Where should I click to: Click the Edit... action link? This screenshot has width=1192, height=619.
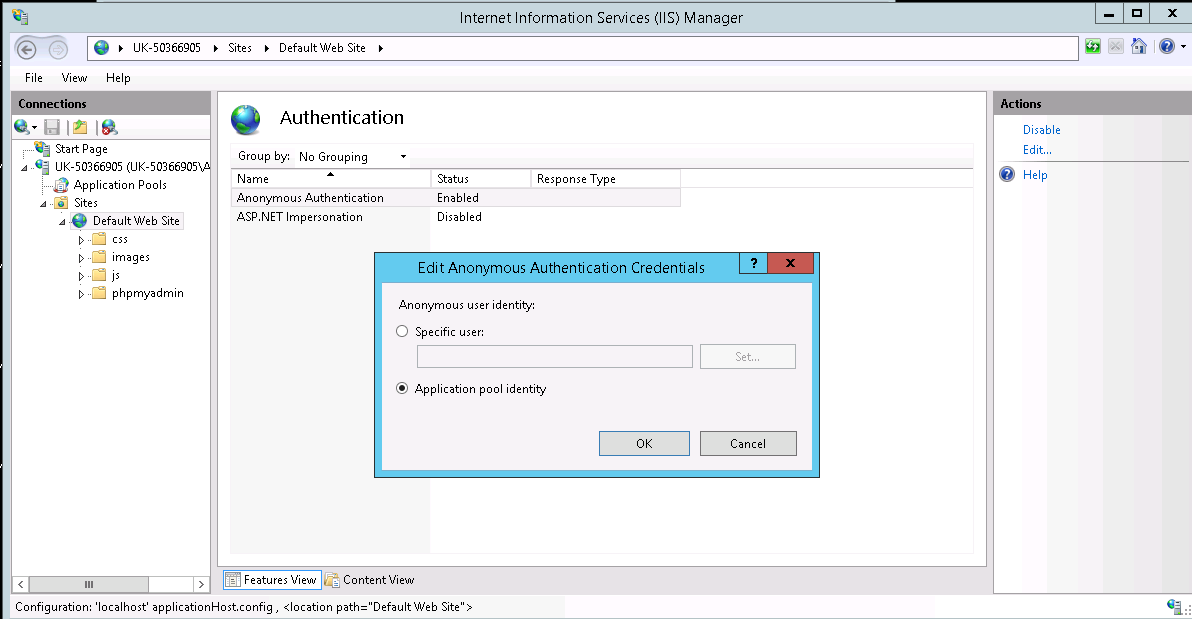tap(1037, 150)
